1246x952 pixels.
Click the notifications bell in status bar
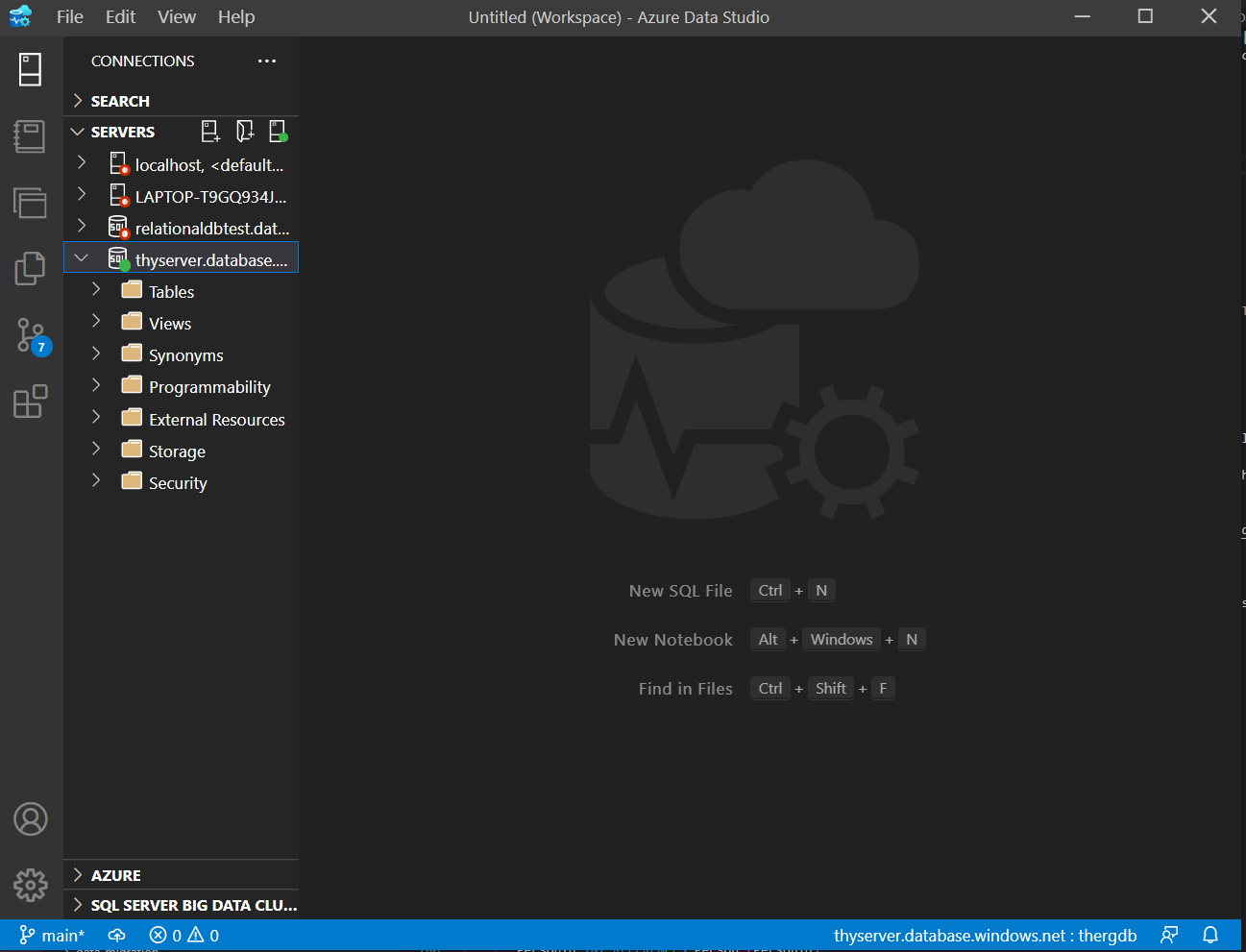1210,934
